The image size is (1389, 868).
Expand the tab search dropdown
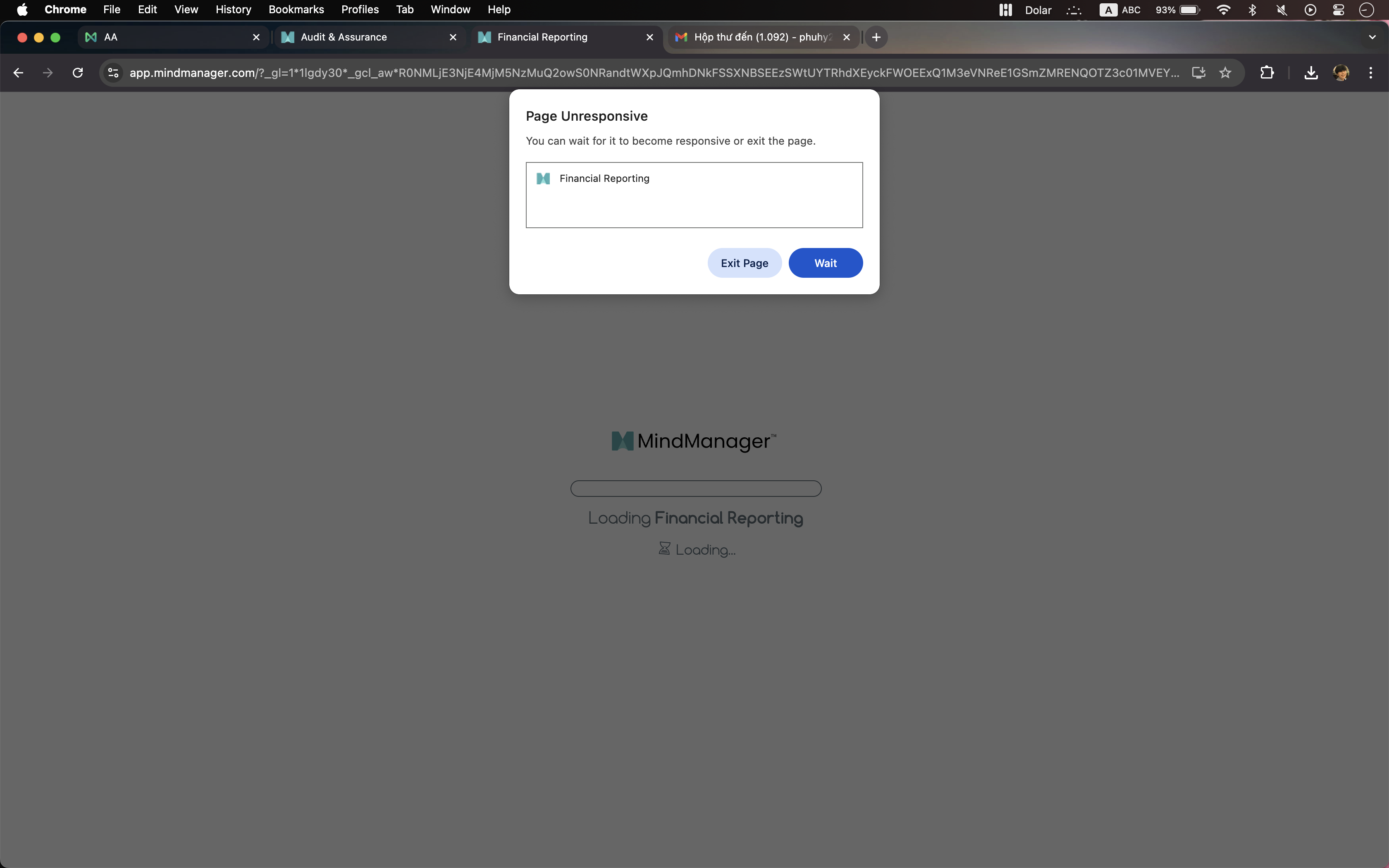point(1372,37)
